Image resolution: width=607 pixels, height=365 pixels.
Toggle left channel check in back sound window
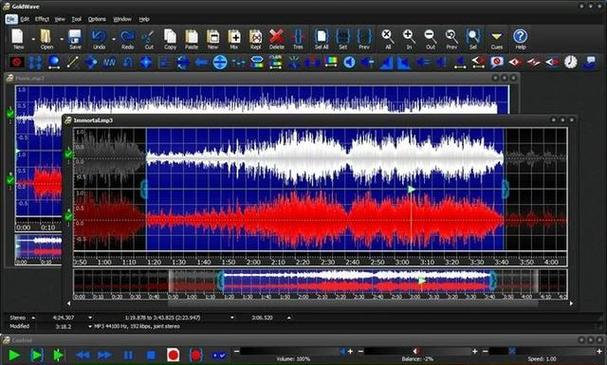[10, 113]
